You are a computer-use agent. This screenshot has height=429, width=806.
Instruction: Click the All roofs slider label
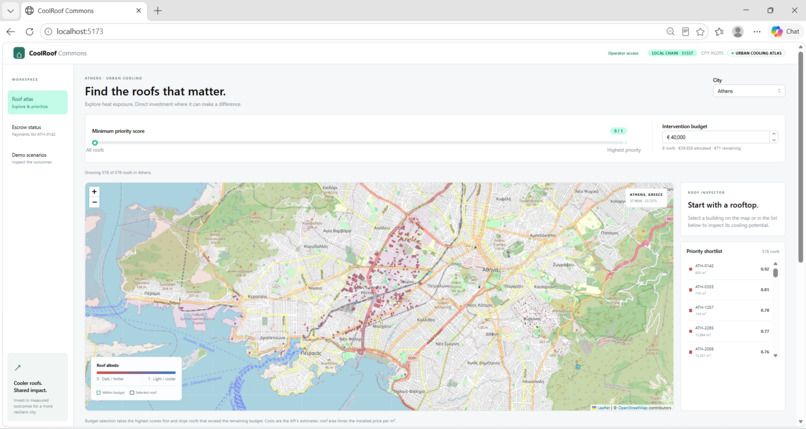coord(95,150)
